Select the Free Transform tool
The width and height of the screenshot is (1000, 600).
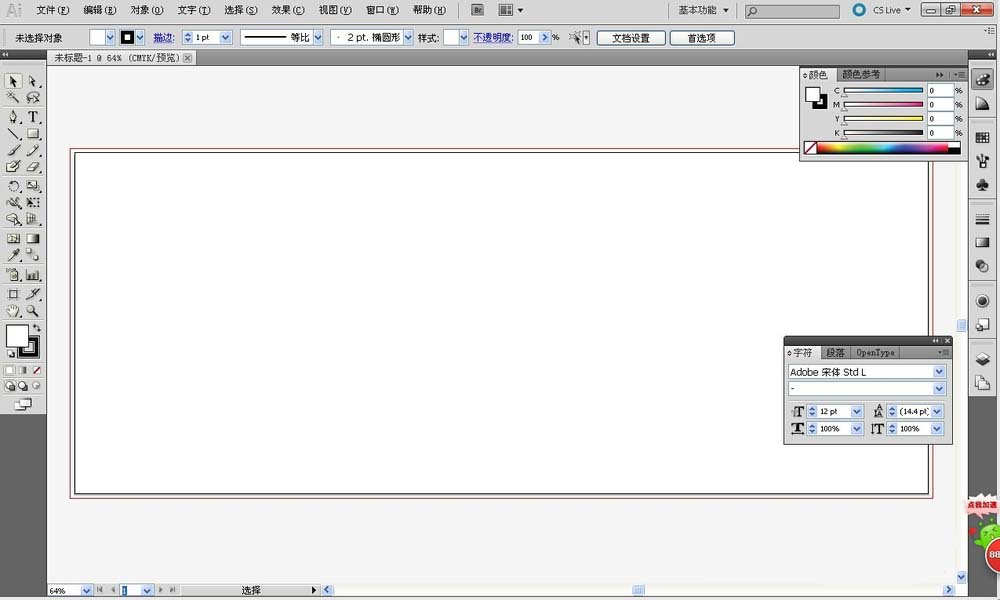click(33, 203)
